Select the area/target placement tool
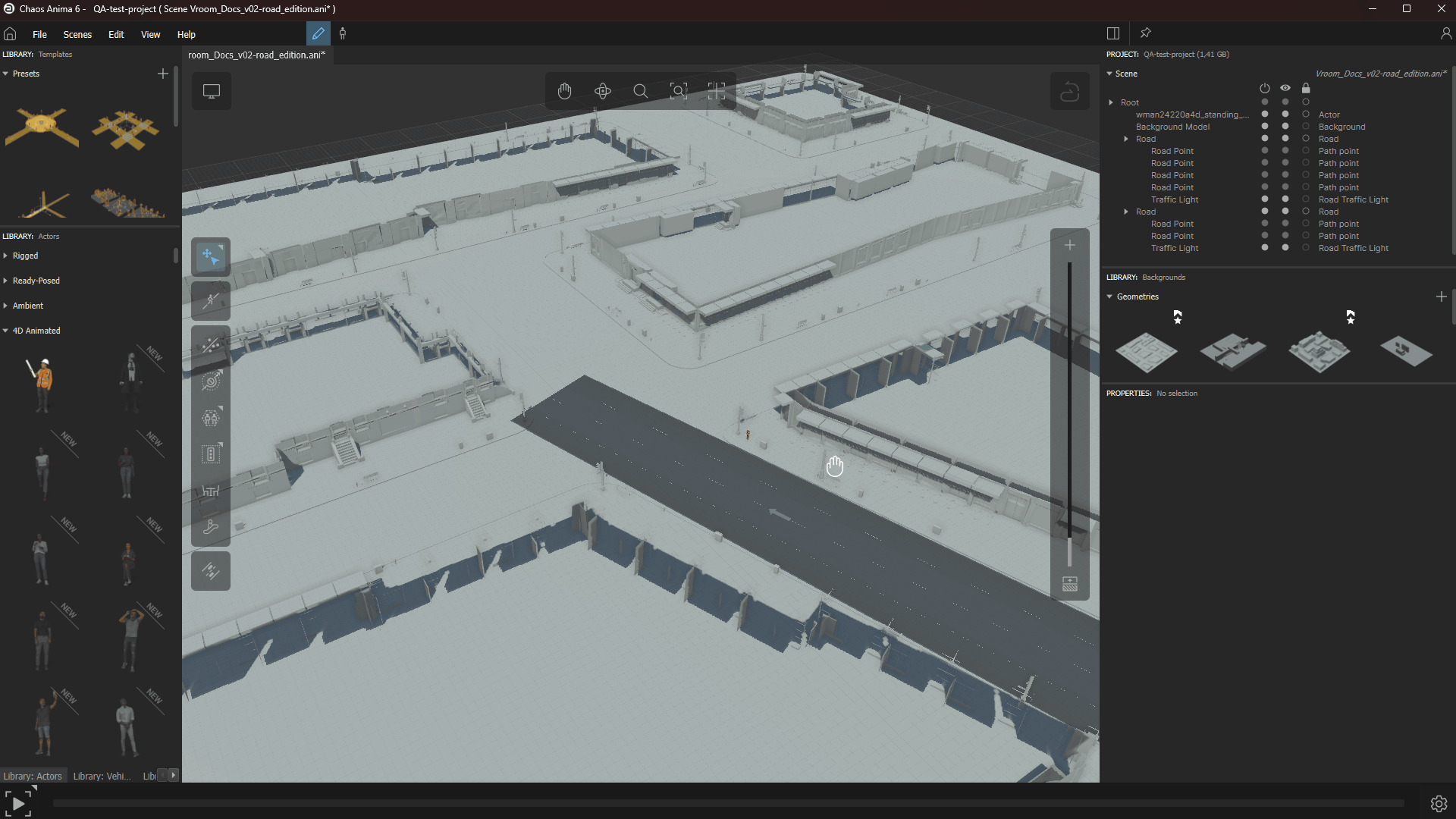 coord(211,381)
